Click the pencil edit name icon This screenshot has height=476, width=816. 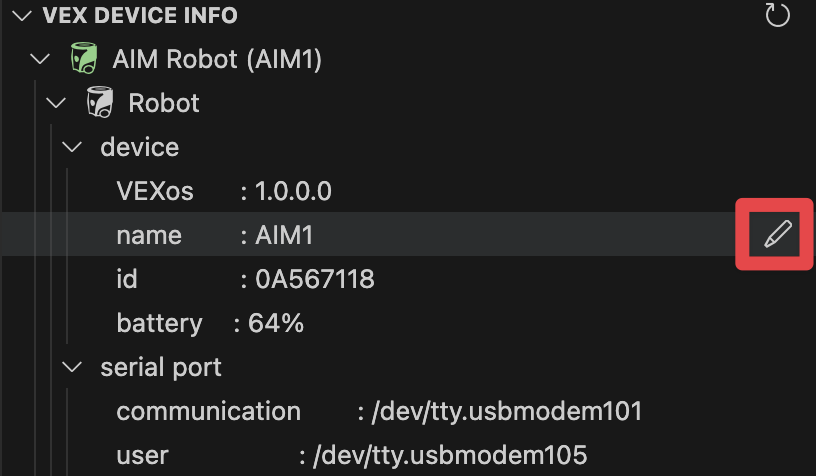(777, 235)
